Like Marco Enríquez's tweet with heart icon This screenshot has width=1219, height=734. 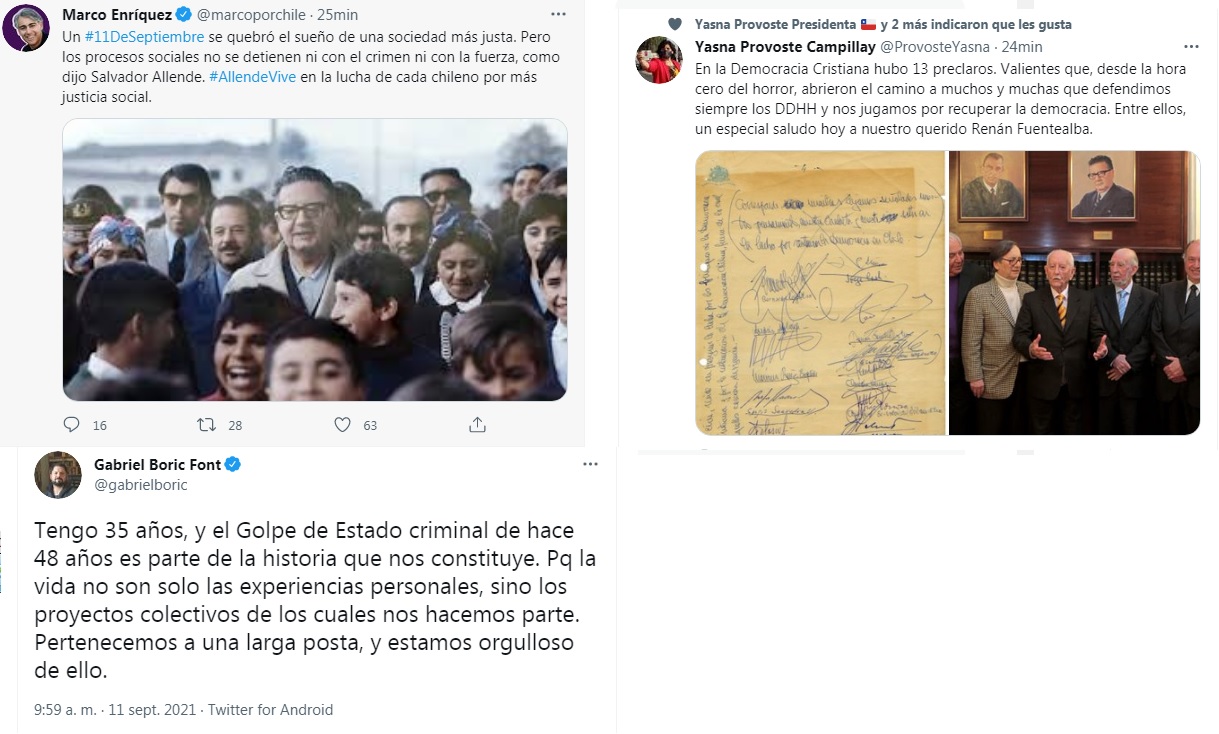click(342, 424)
